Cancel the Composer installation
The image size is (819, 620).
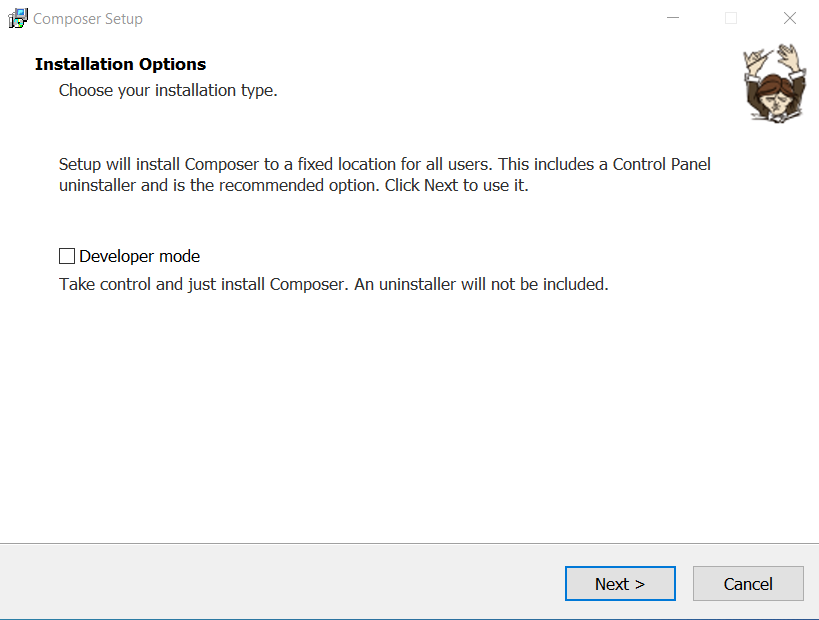[x=748, y=583]
